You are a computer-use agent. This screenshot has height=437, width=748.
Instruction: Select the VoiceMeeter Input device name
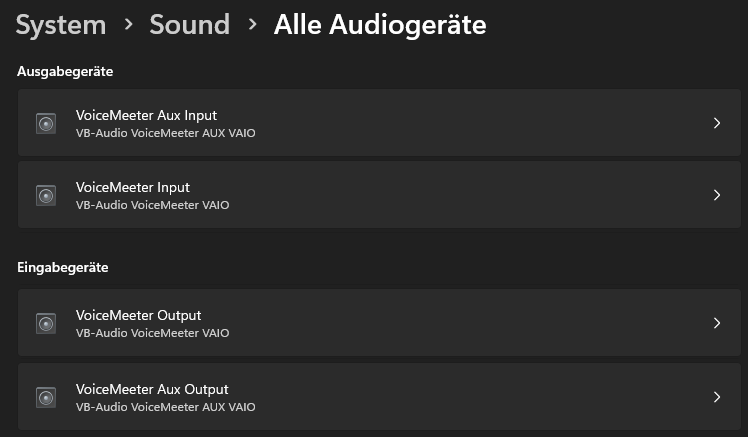click(132, 187)
